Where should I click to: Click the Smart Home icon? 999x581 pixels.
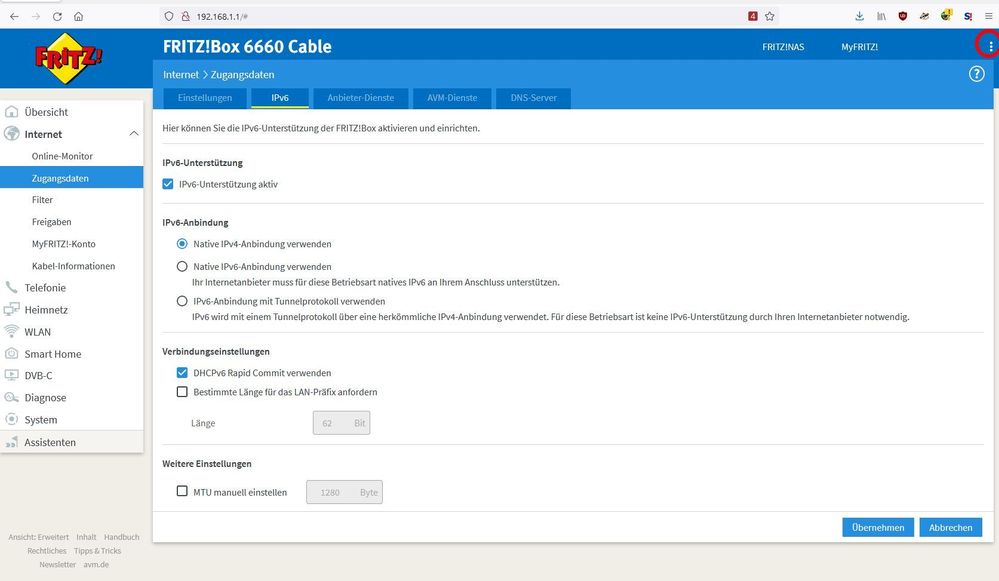click(11, 354)
